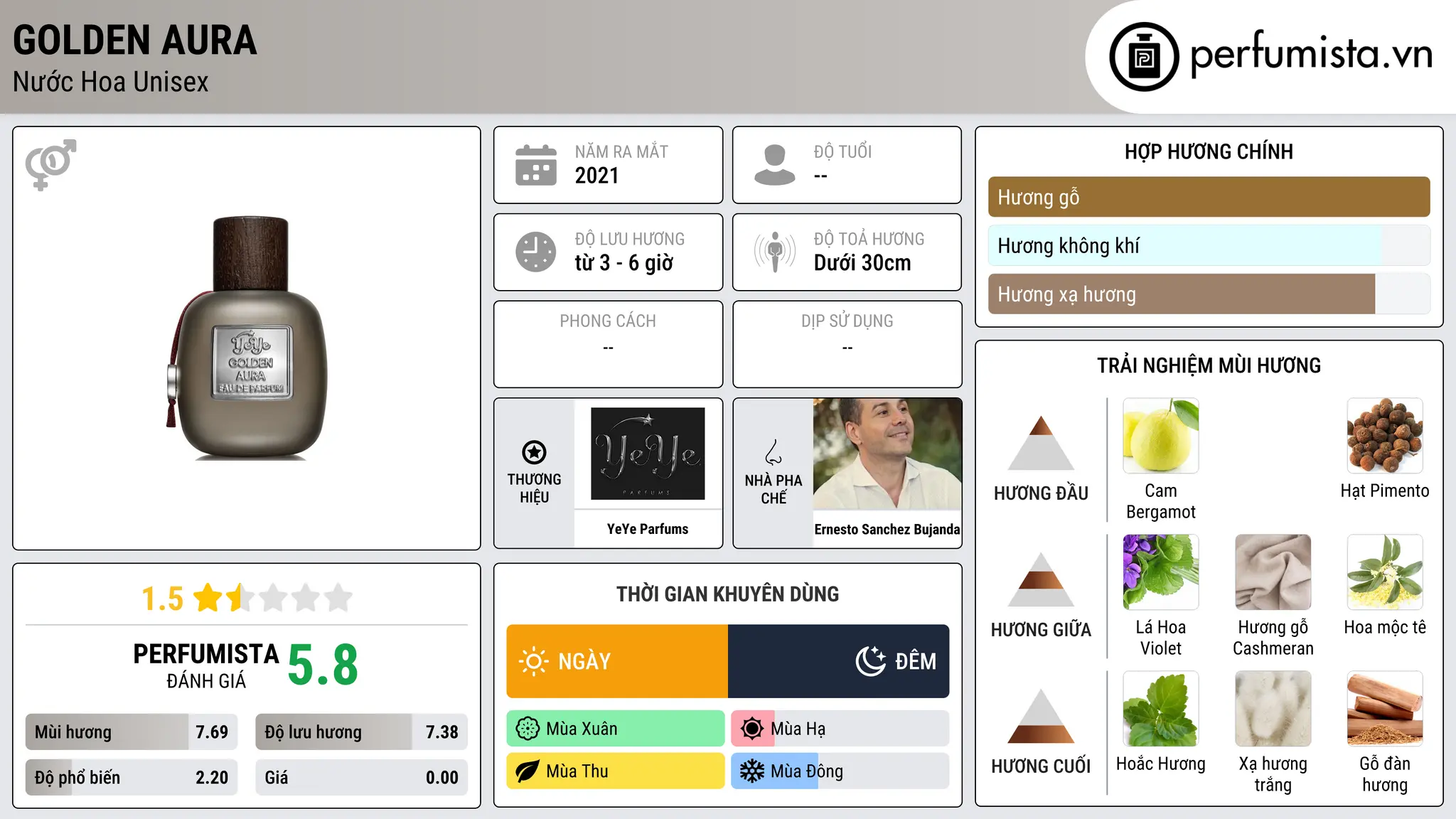Viewport: 1456px width, 819px height.
Task: Click the half-filled second rating star
Action: 241,598
